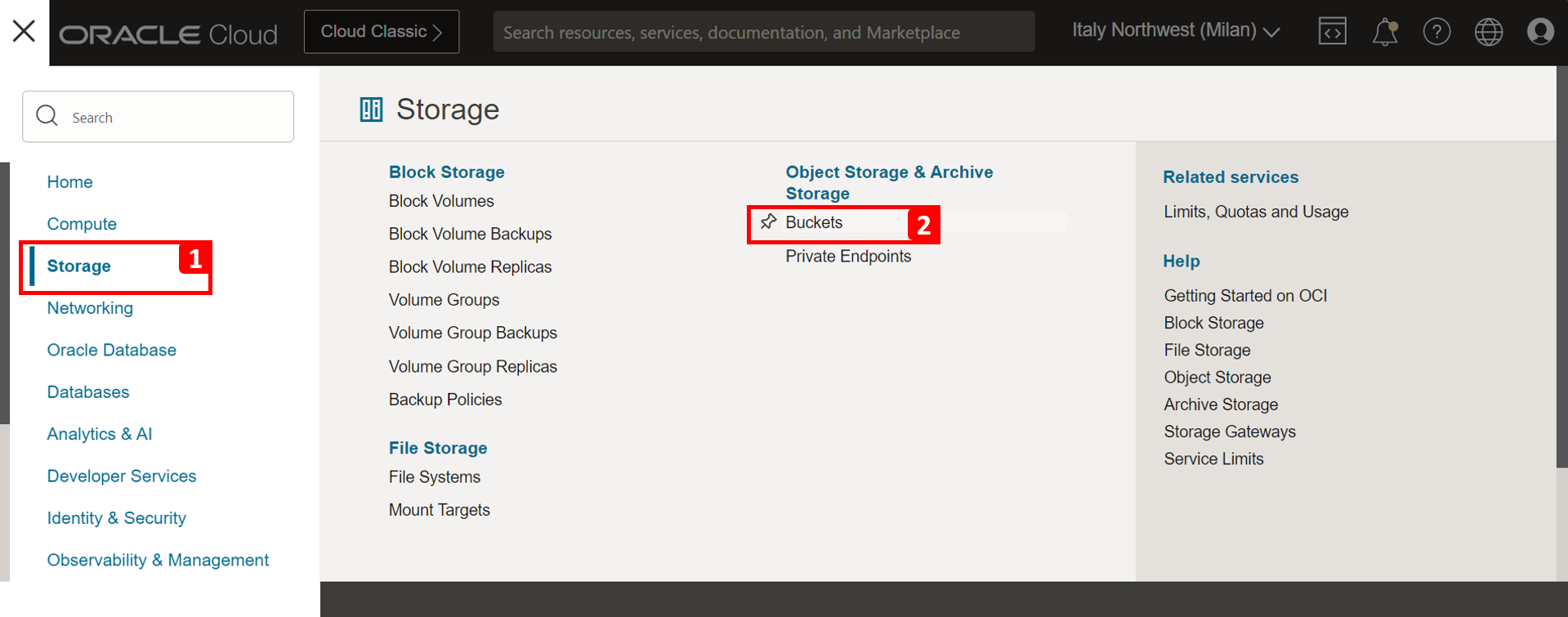Open Private Endpoints
Screen dimensions: 1568x617
(848, 257)
